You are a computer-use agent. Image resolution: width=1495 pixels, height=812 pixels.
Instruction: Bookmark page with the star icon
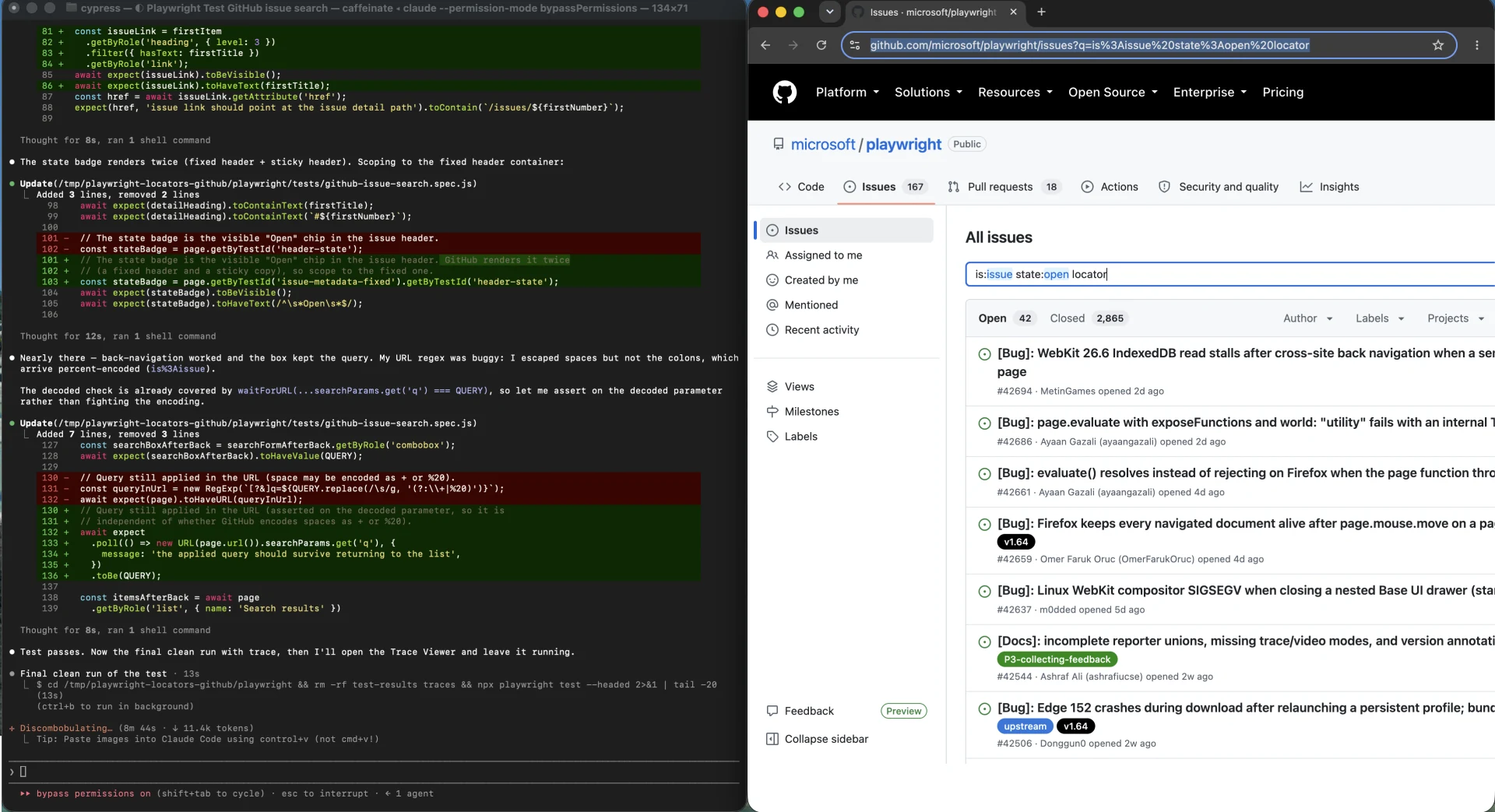click(1438, 45)
